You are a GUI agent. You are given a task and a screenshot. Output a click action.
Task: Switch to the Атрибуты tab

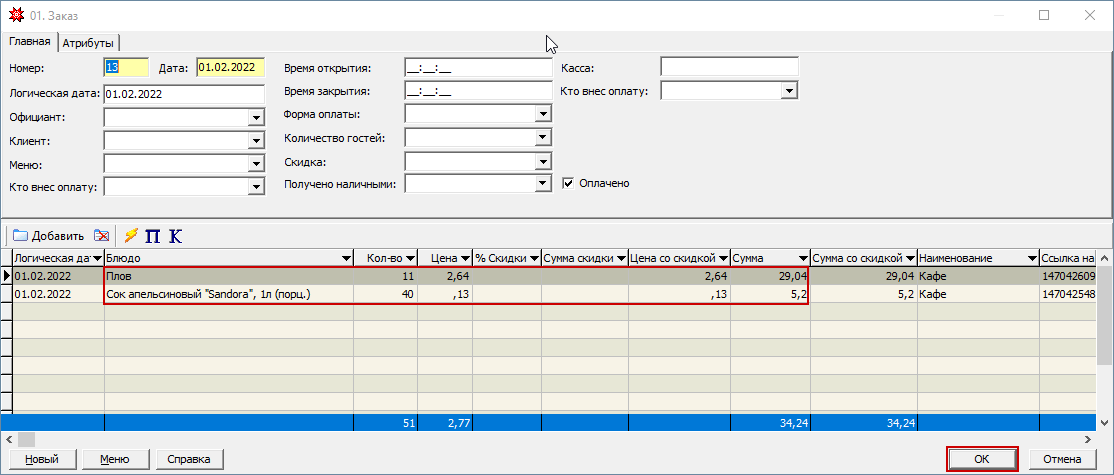(88, 42)
